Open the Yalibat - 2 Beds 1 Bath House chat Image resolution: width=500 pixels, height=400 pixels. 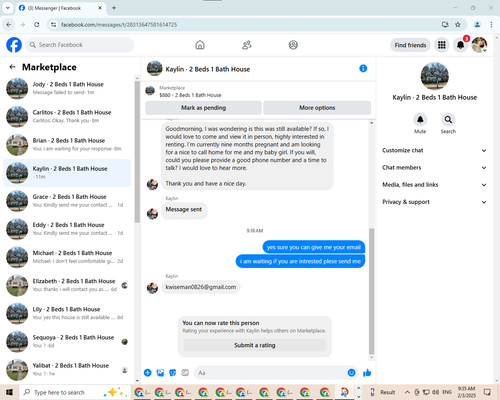[x=67, y=370]
